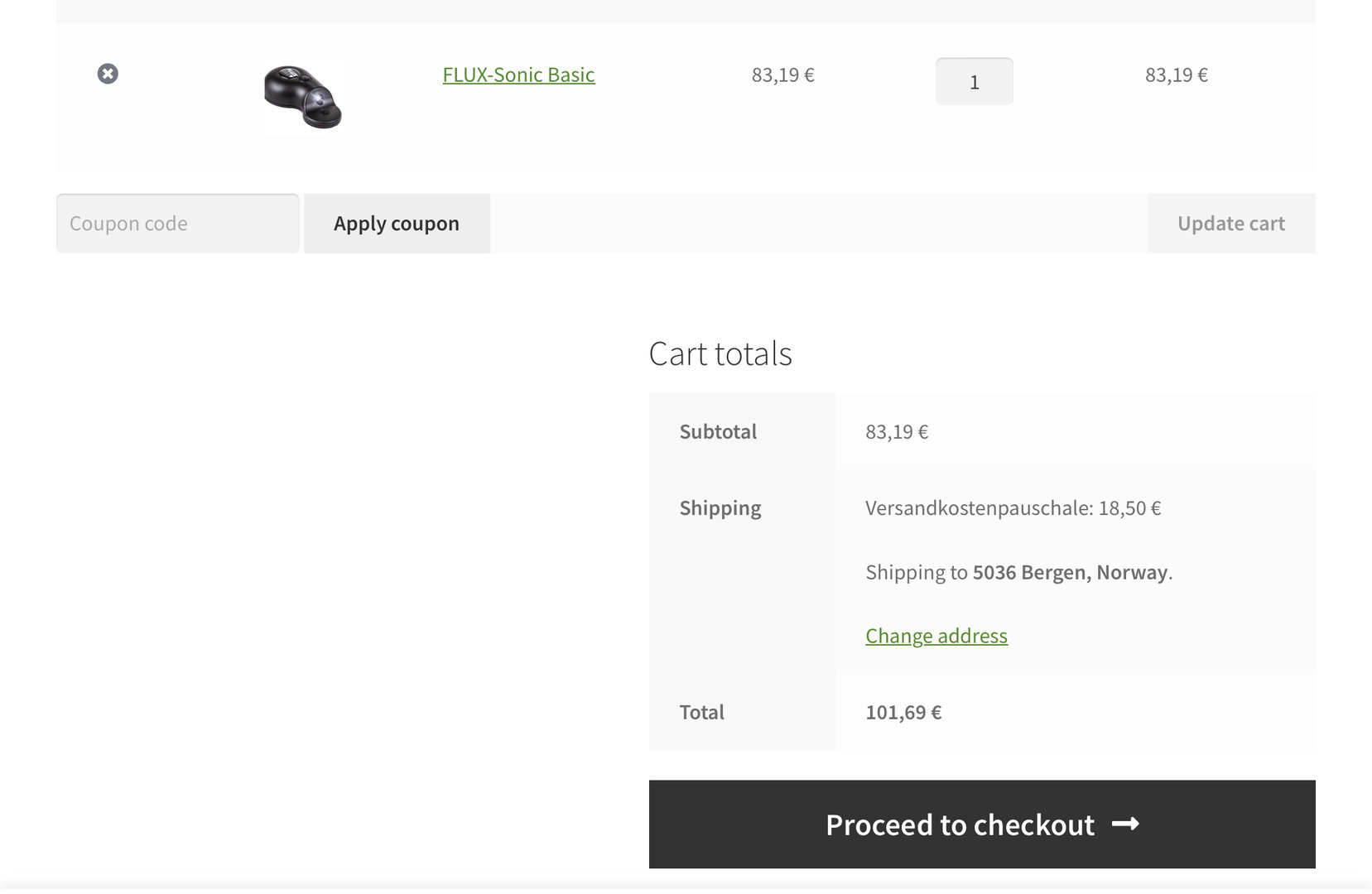The width and height of the screenshot is (1372, 894).
Task: Click the Cart totals heading
Action: coord(720,353)
